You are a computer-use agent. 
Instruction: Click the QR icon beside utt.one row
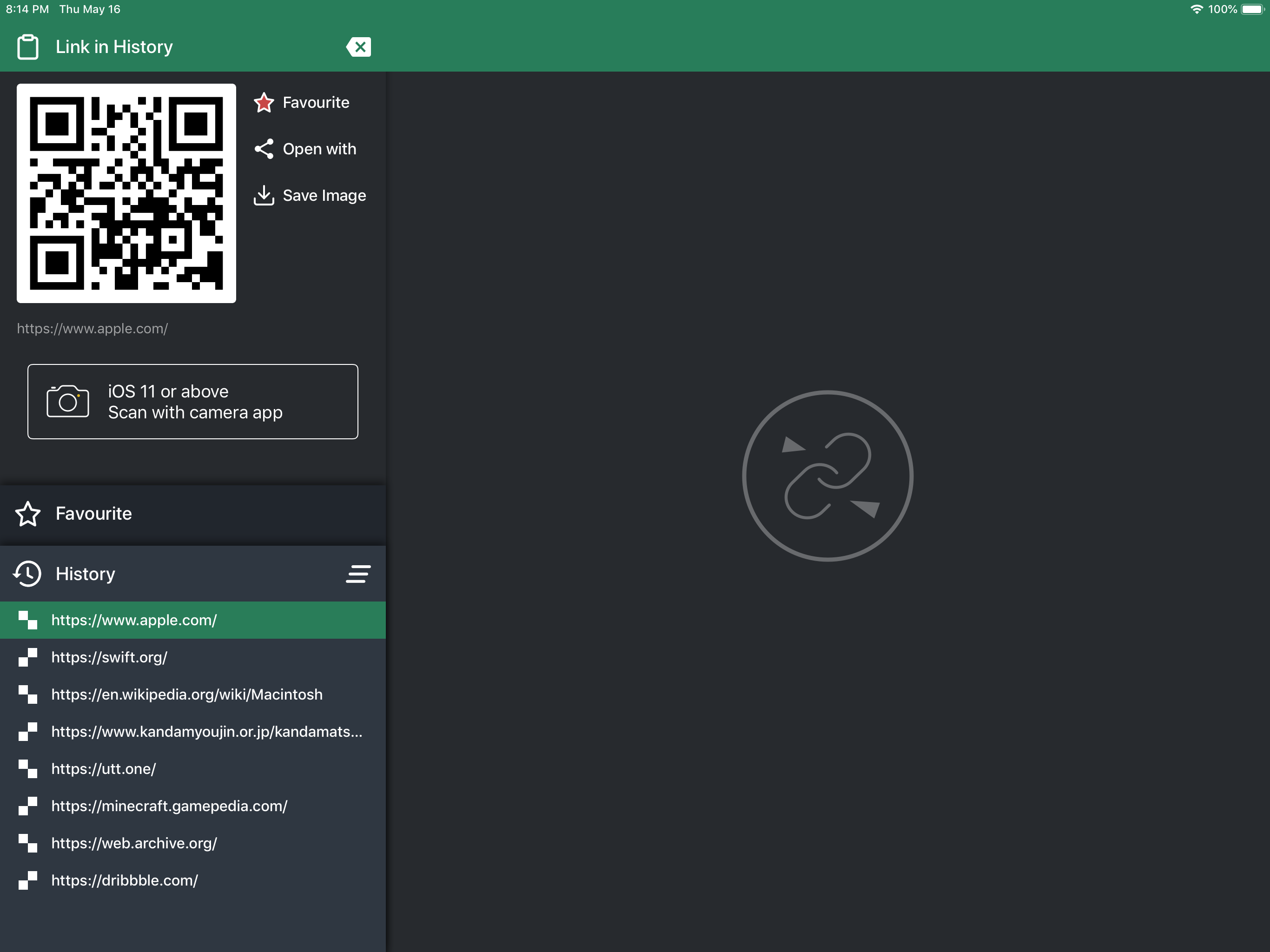pyautogui.click(x=27, y=769)
